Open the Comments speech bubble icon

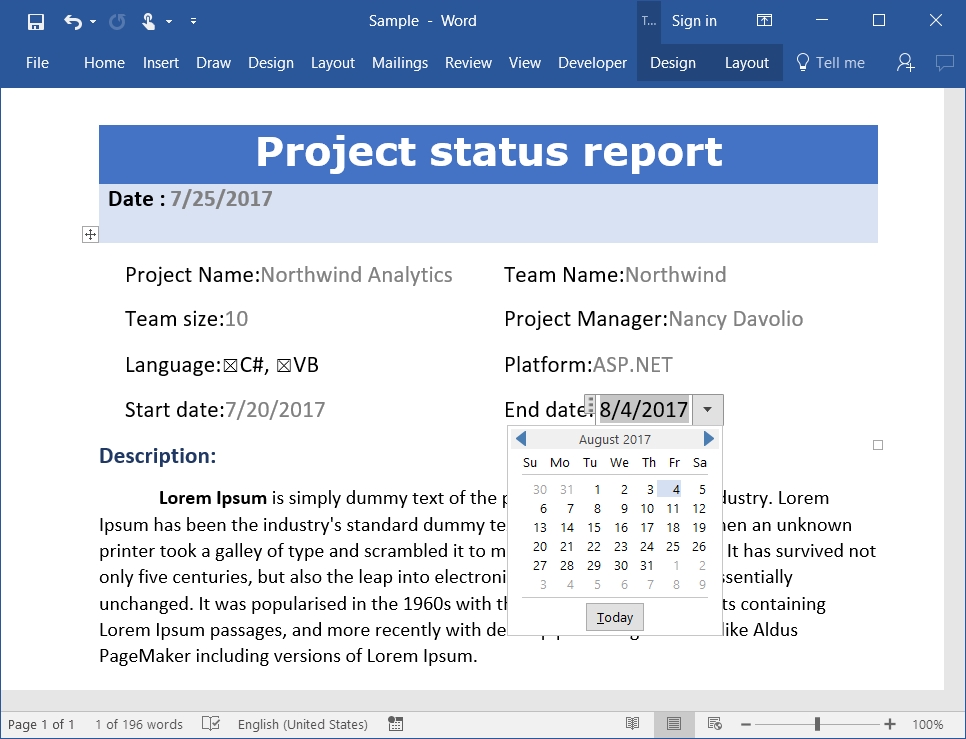pos(944,63)
